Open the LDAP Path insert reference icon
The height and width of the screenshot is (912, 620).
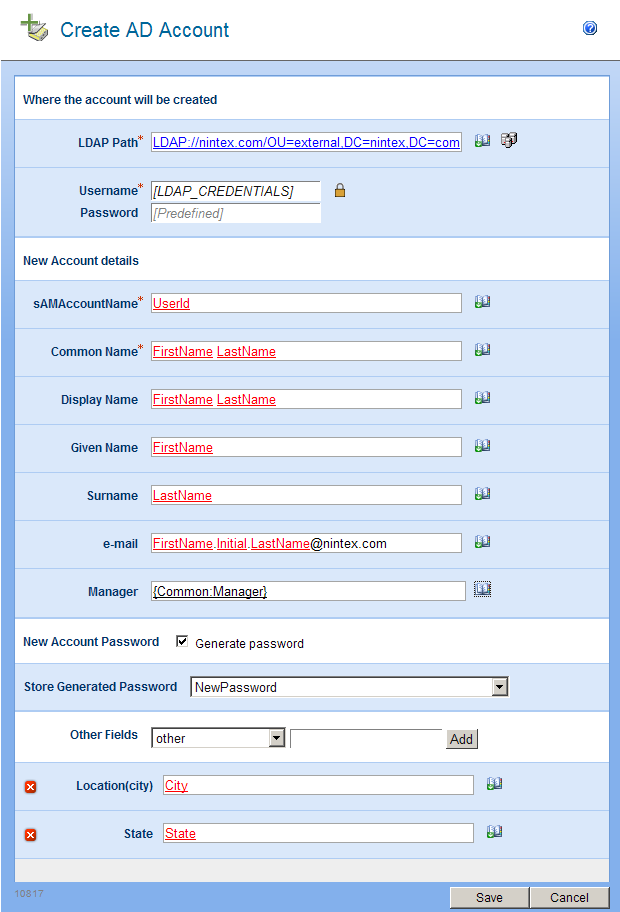pyautogui.click(x=482, y=141)
